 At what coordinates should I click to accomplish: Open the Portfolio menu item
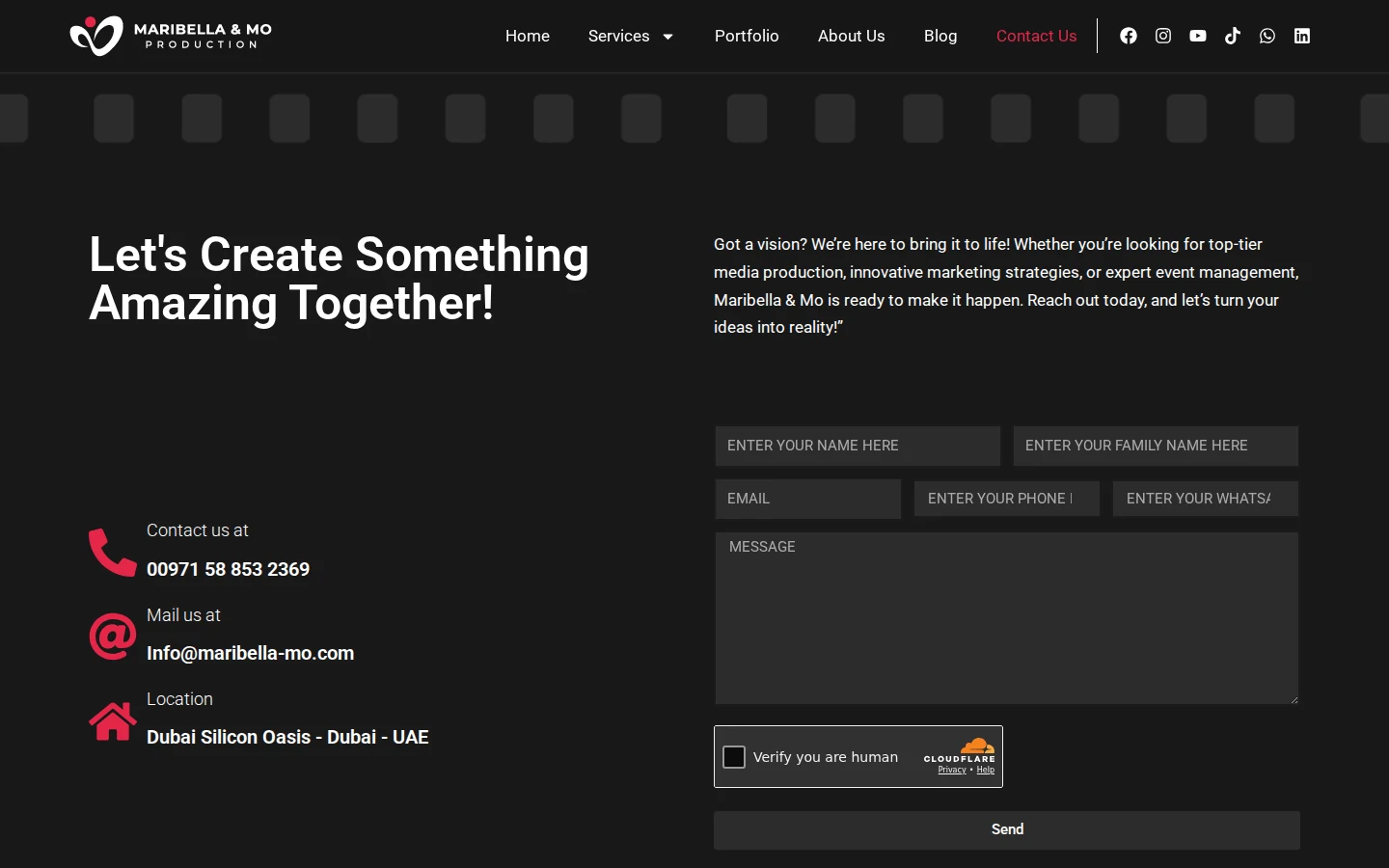747,36
